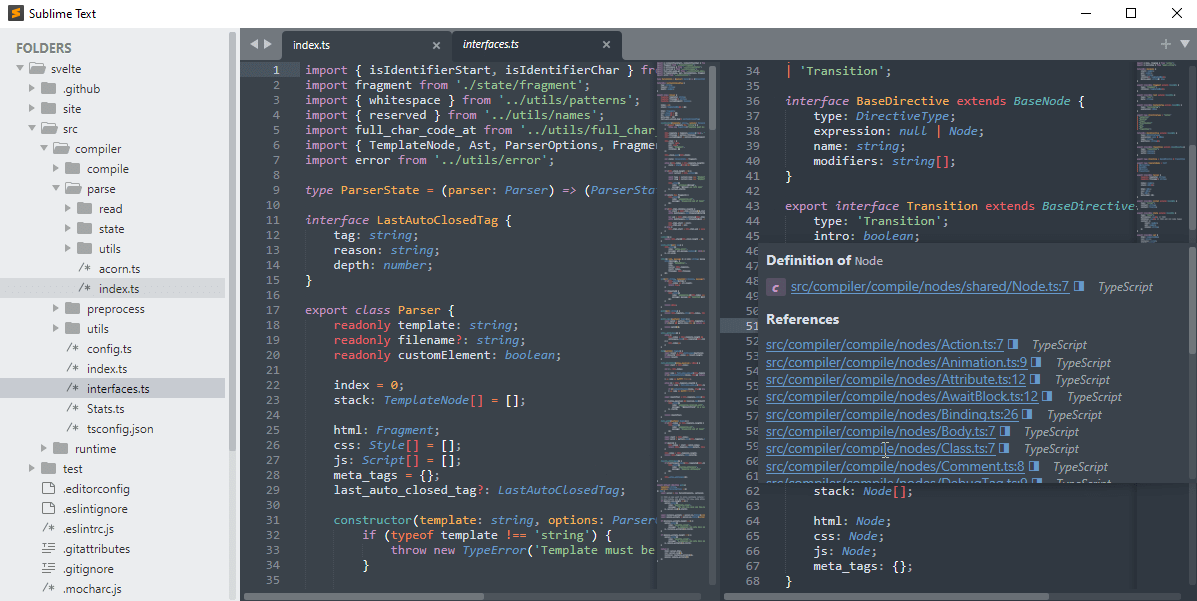Go back with the left tab arrow
Screen dimensions: 1197x601
(254, 44)
